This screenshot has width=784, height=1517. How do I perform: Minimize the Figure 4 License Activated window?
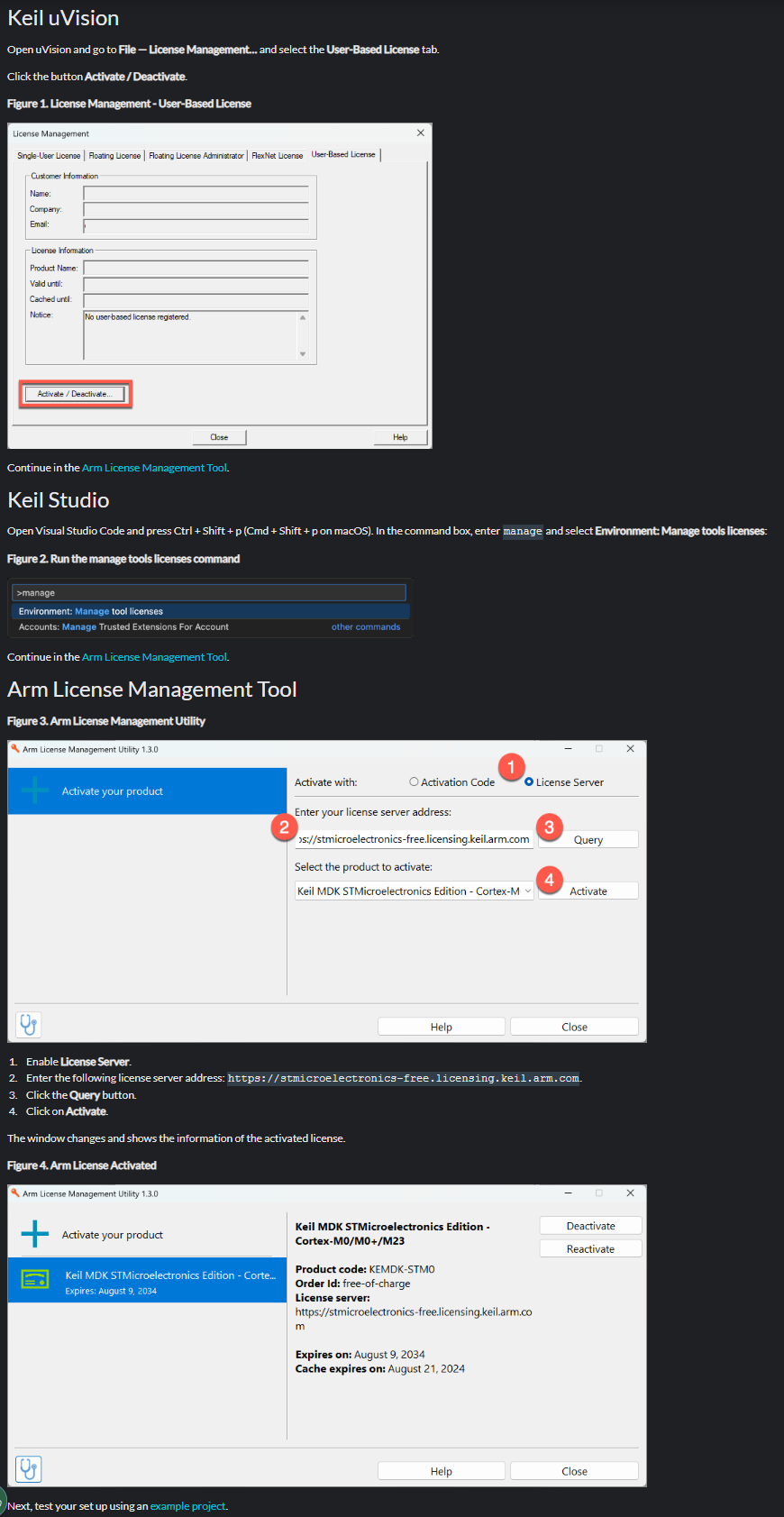569,1193
